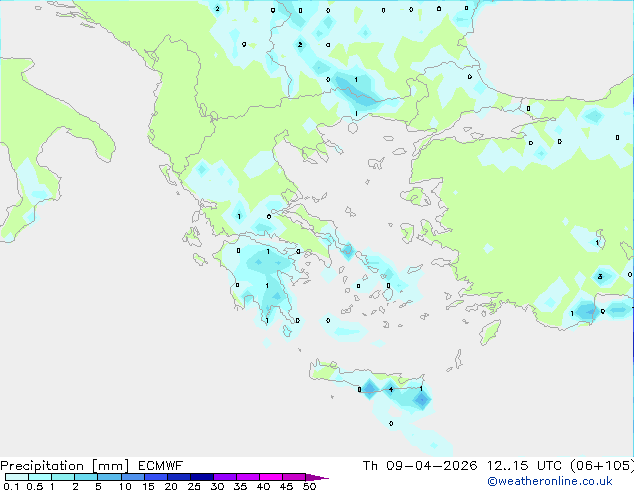Select the 15–20 mm legend swatch
This screenshot has width=634, height=490.
click(x=156, y=477)
